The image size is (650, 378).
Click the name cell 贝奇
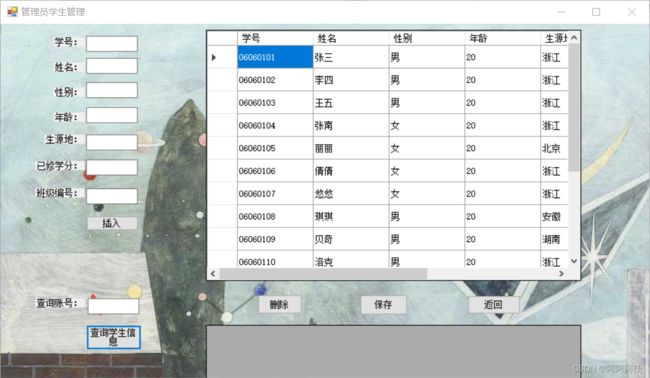(x=351, y=239)
